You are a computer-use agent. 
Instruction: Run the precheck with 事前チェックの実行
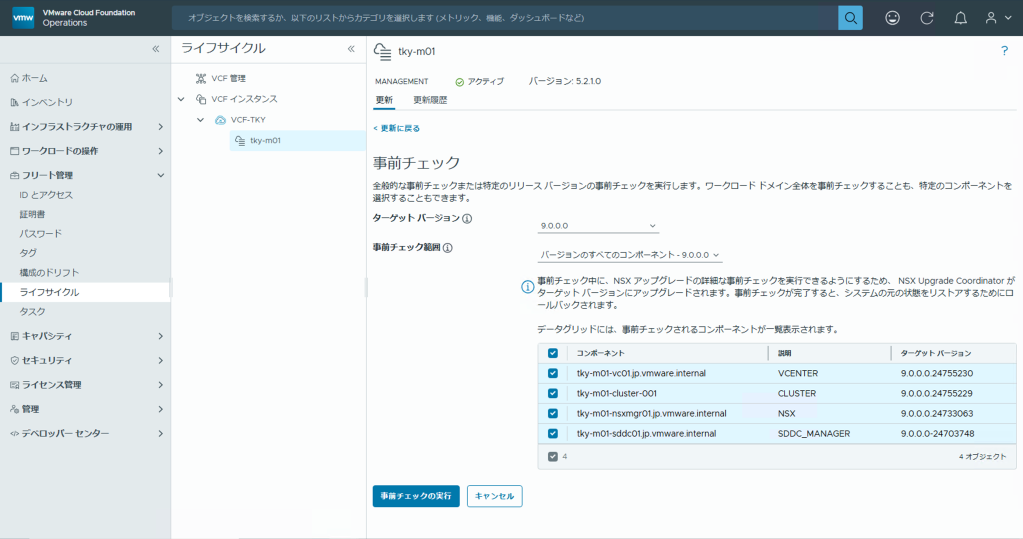(416, 496)
